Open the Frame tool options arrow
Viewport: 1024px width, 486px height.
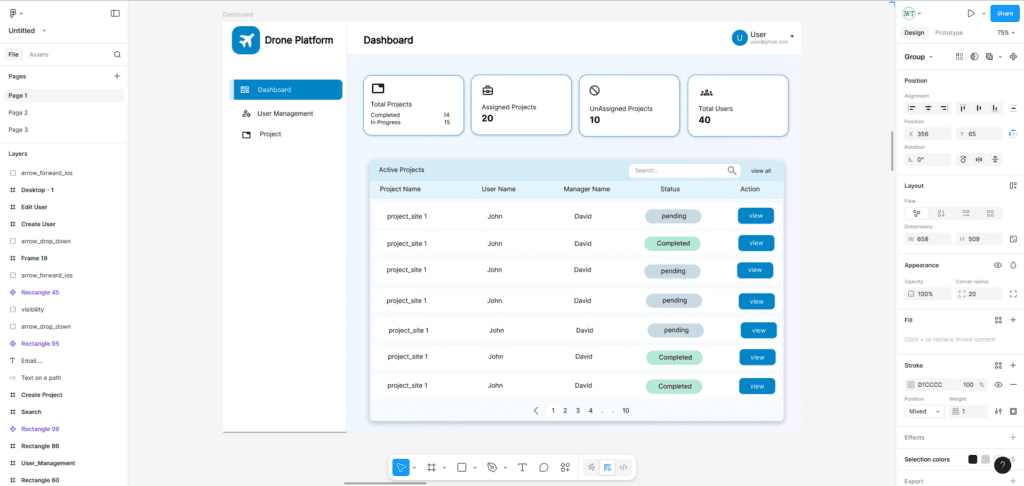445,468
